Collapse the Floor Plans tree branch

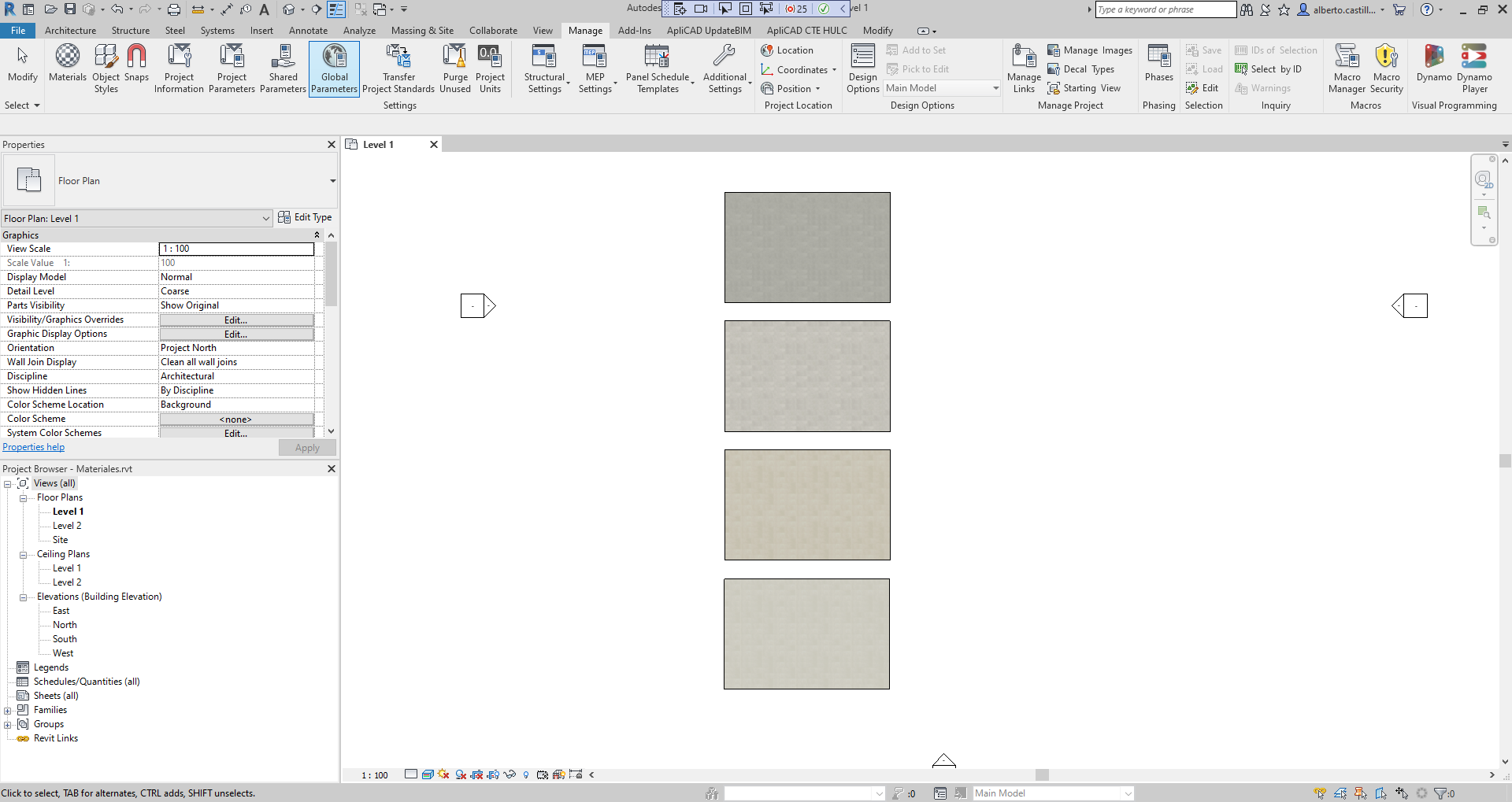pyautogui.click(x=24, y=497)
